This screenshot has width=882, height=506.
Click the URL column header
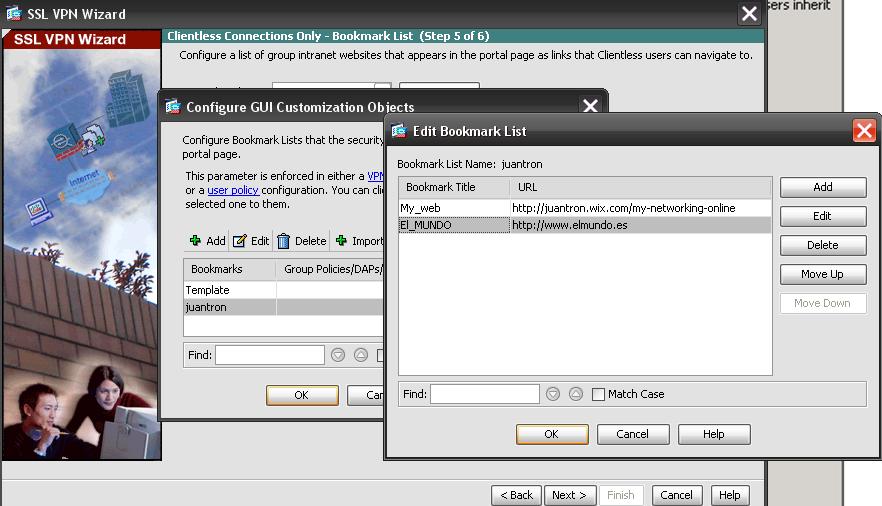pos(641,187)
